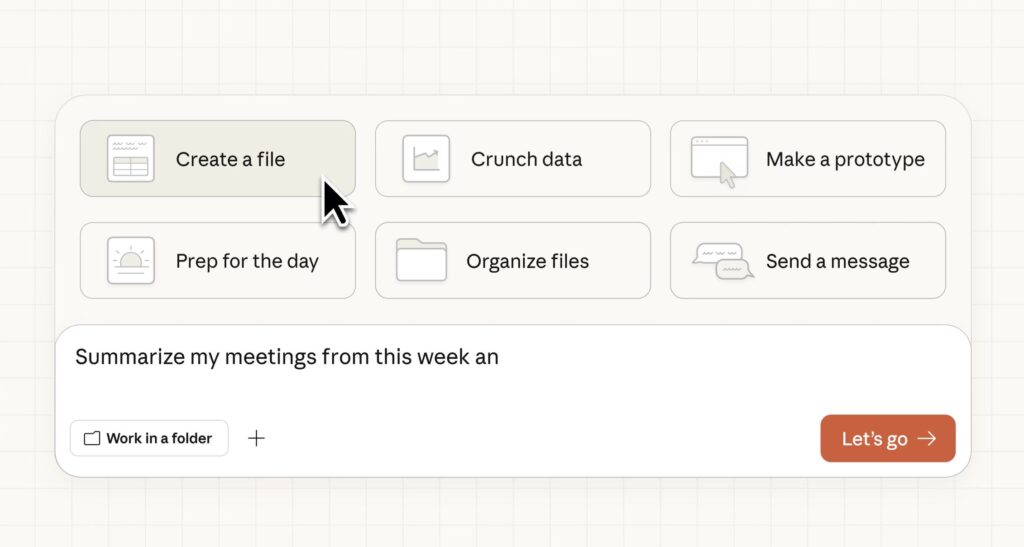Image resolution: width=1024 pixels, height=547 pixels.
Task: Click the word Summarize in the prompt text
Action: click(x=130, y=357)
